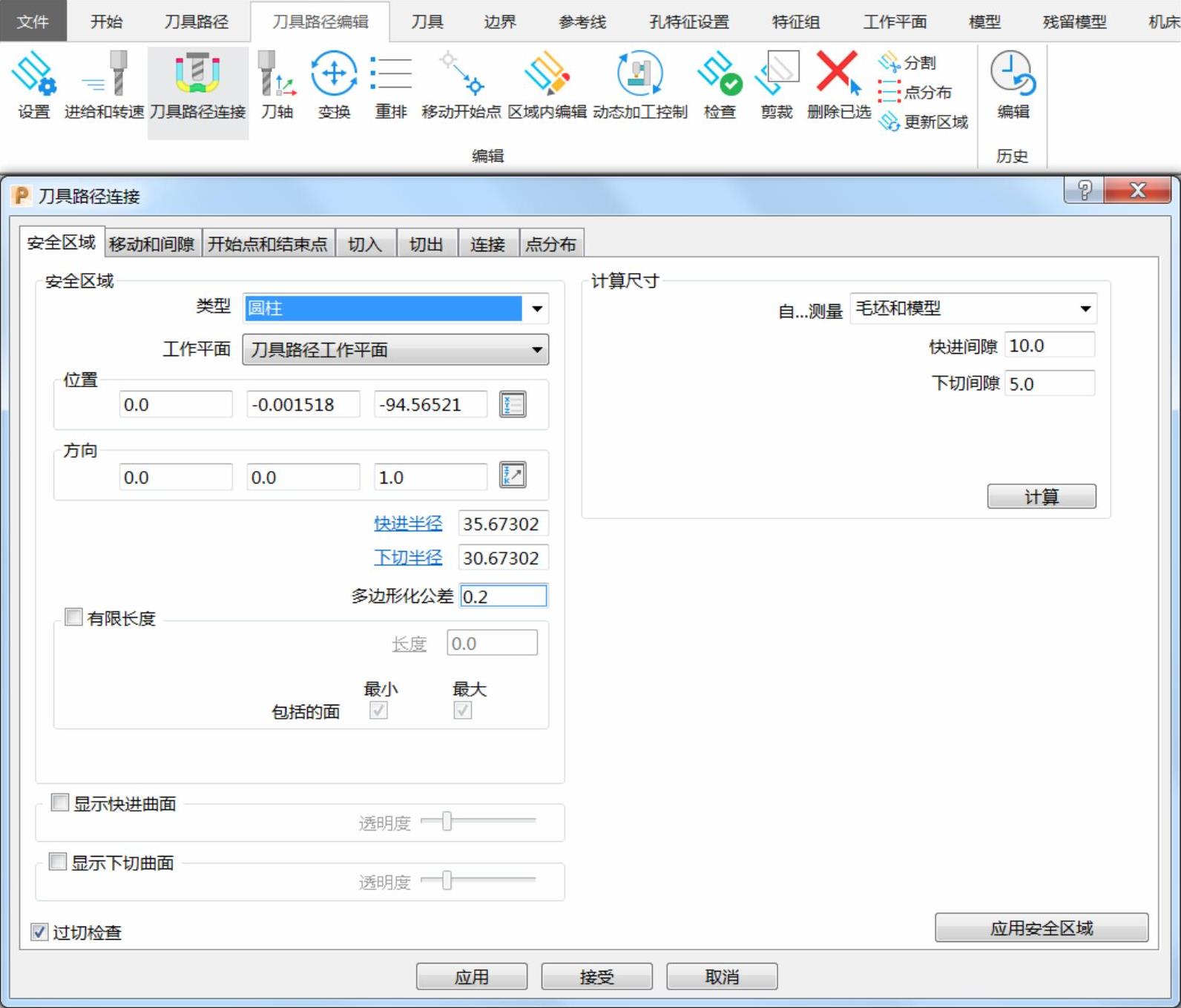
Task: Toggle the 最大 included face checkbox
Action: (x=462, y=711)
